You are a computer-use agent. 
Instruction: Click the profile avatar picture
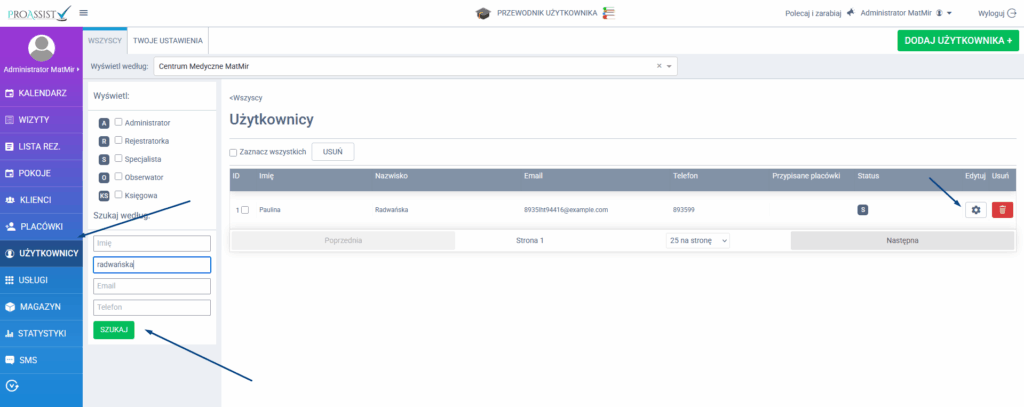(41, 47)
